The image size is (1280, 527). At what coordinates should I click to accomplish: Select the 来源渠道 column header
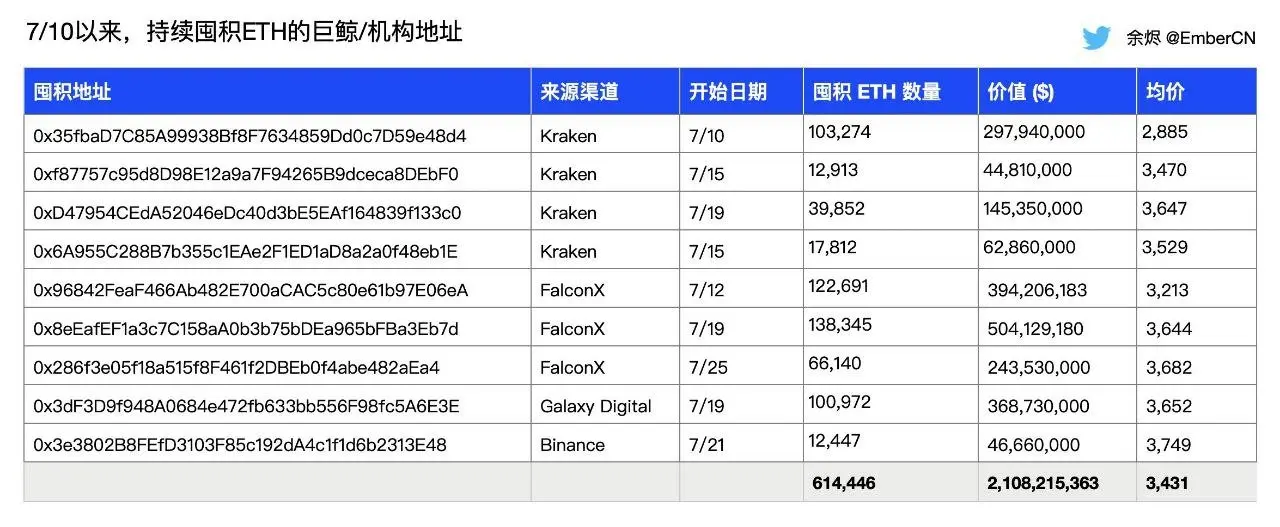click(579, 92)
